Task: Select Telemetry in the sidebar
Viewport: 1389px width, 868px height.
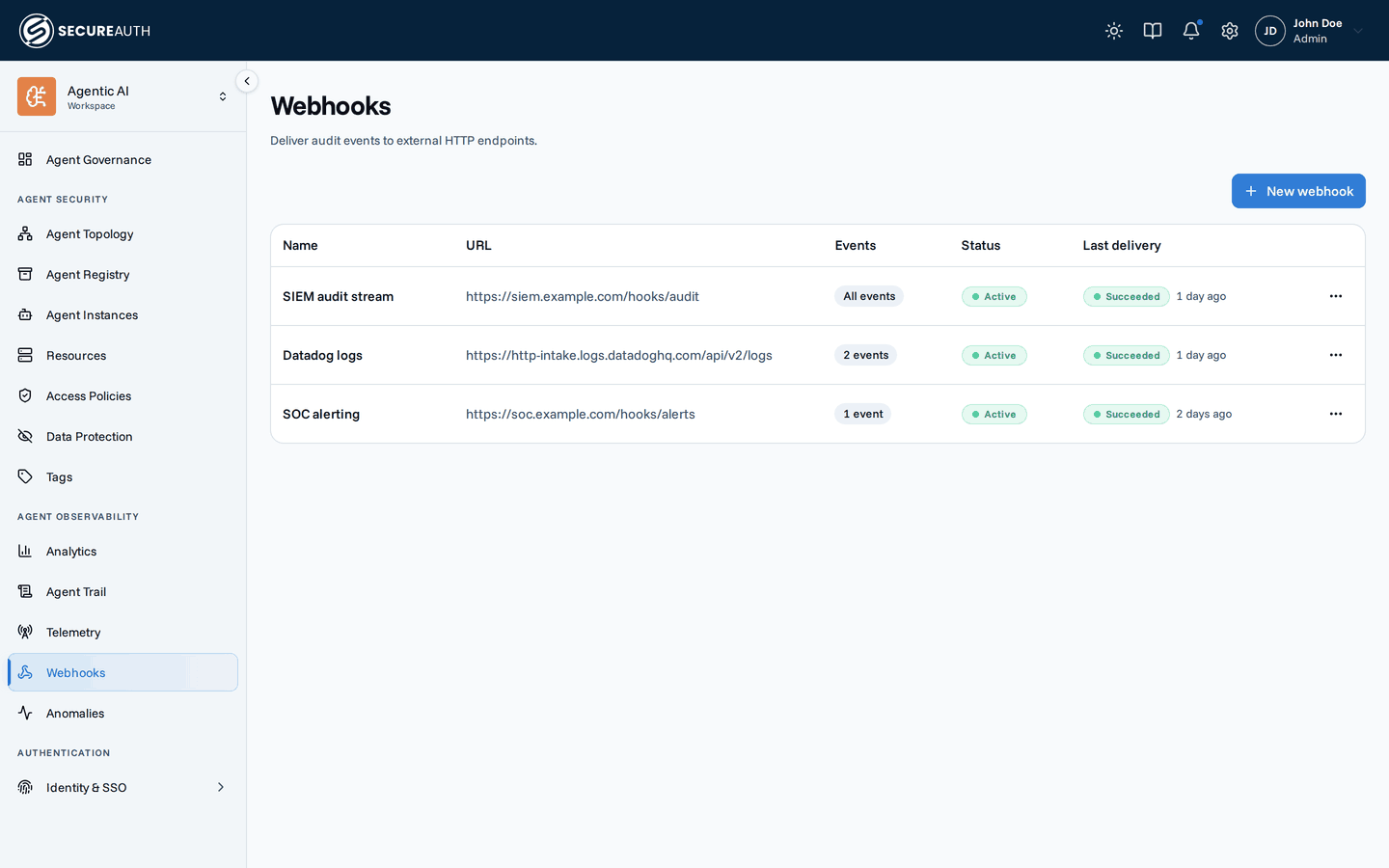Action: 123,632
